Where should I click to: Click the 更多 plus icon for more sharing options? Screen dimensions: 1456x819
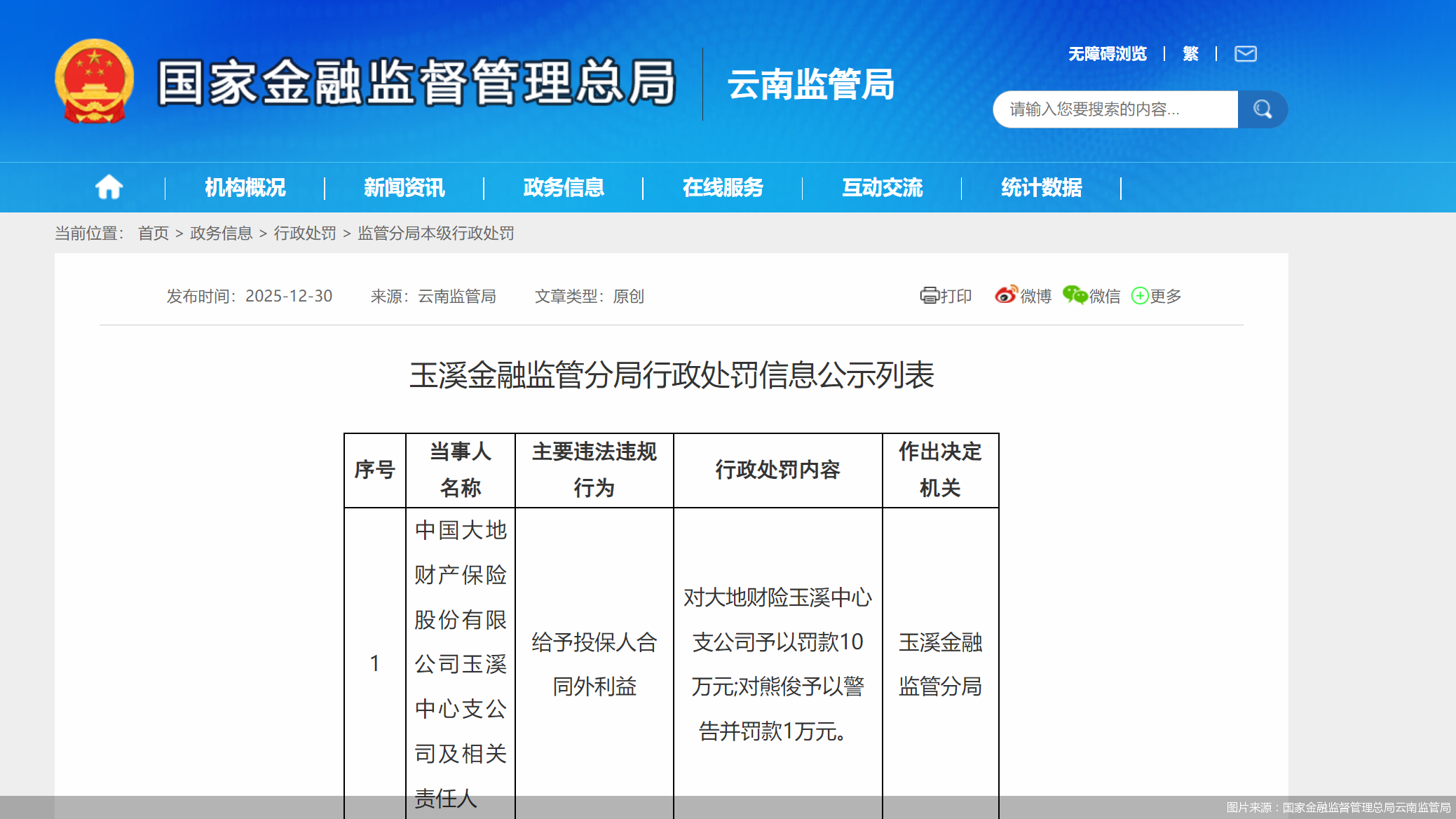pos(1140,296)
